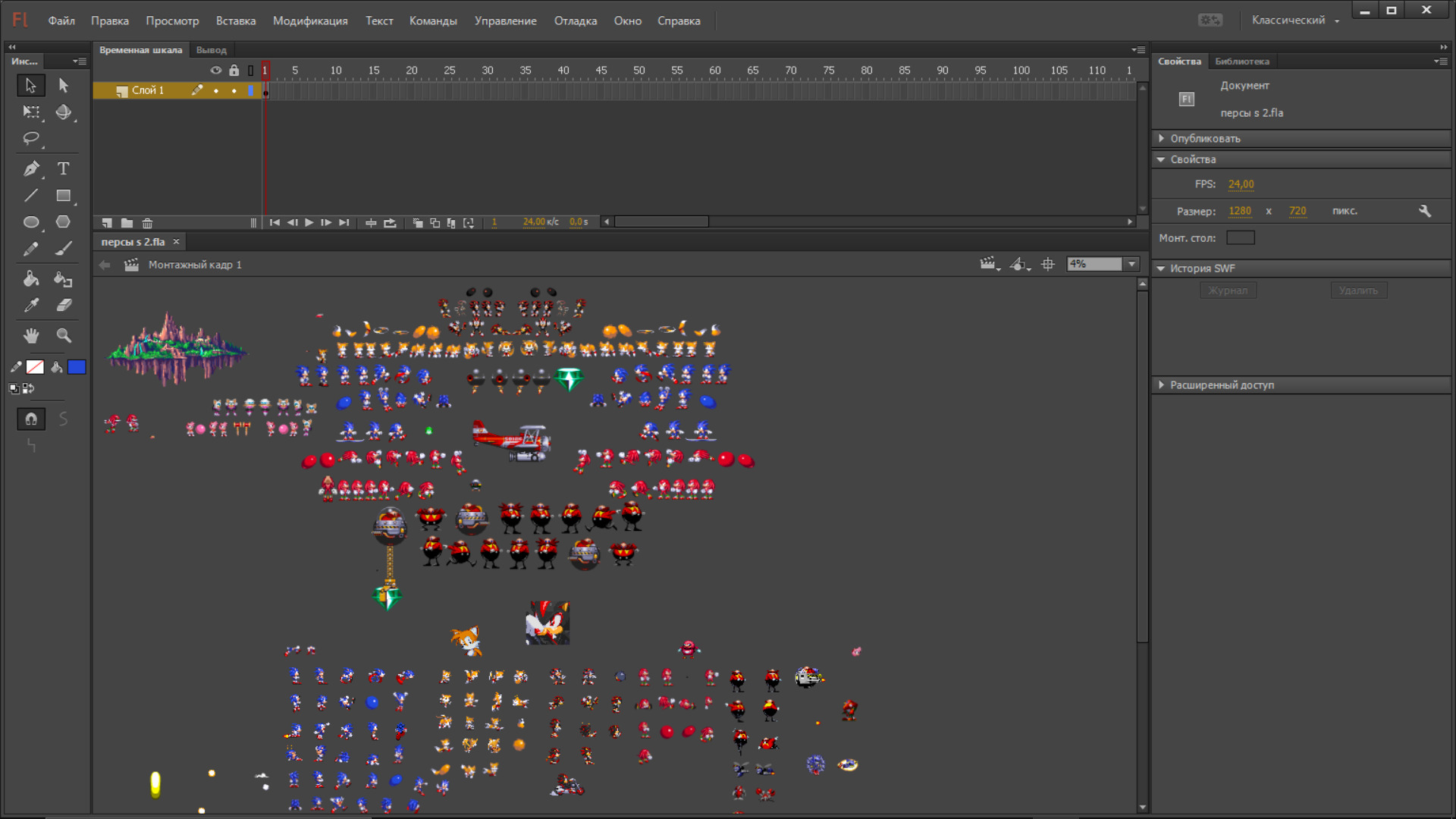Viewport: 1456px width, 819px height.
Task: Select the PolyStar tool
Action: (64, 222)
